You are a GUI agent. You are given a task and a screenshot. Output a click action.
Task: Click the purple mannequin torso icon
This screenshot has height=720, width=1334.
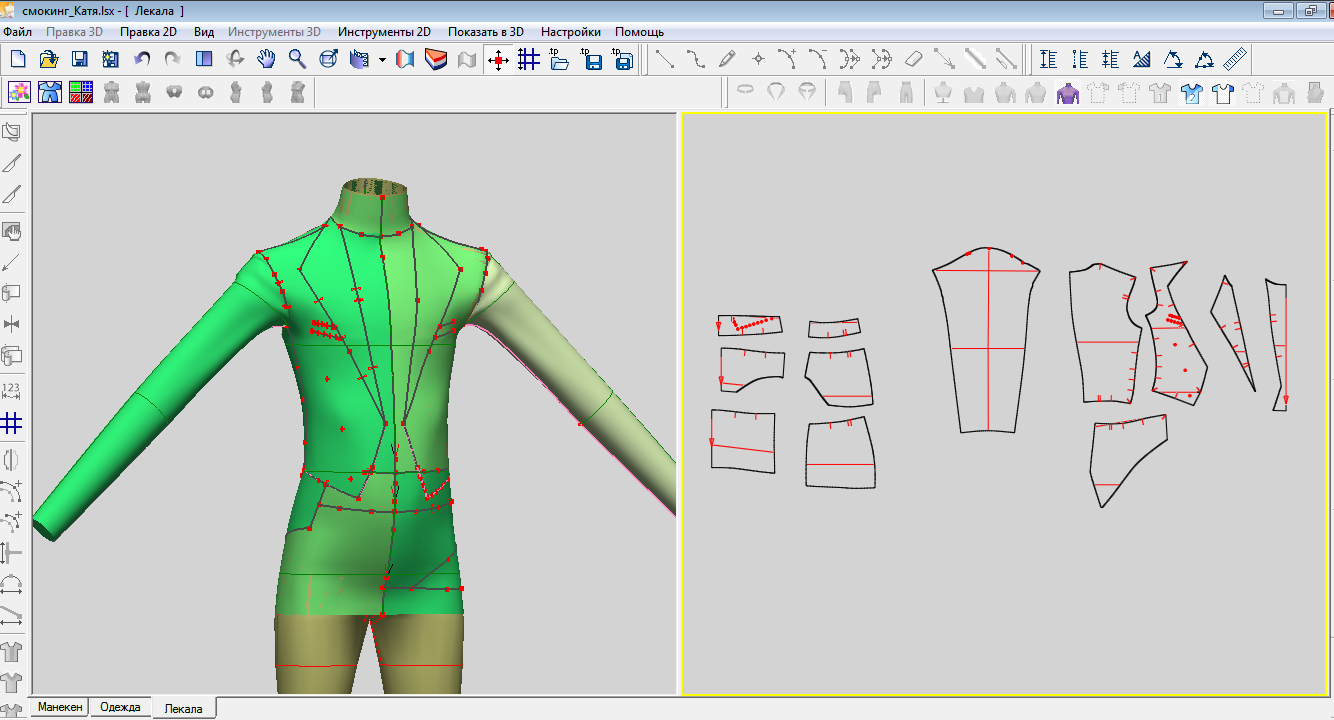tap(1067, 94)
